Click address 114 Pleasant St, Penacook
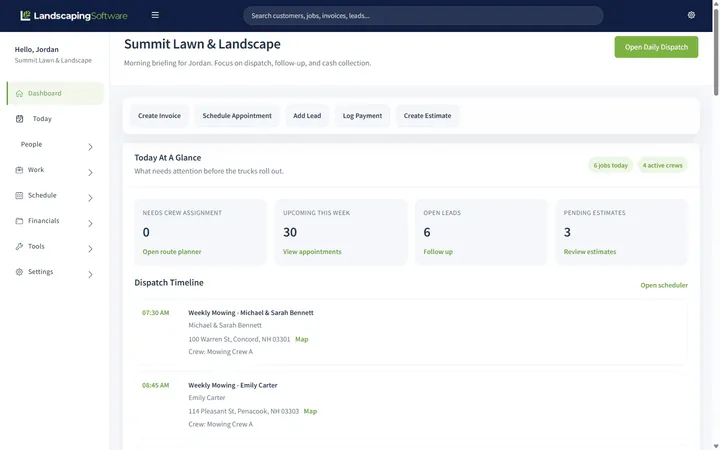720x450 pixels. [x=243, y=411]
